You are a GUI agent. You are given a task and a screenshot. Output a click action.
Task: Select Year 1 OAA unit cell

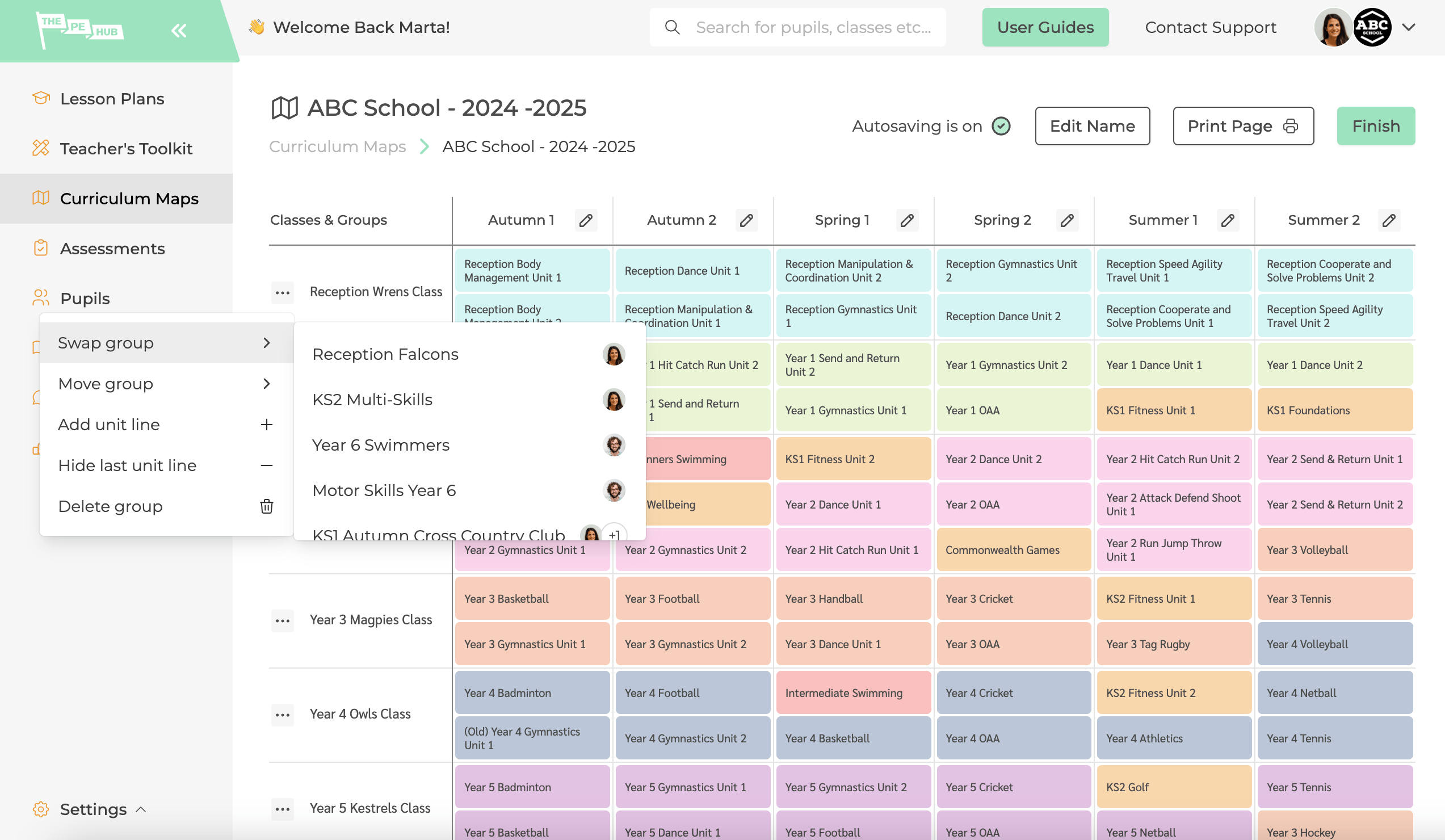click(x=1013, y=410)
